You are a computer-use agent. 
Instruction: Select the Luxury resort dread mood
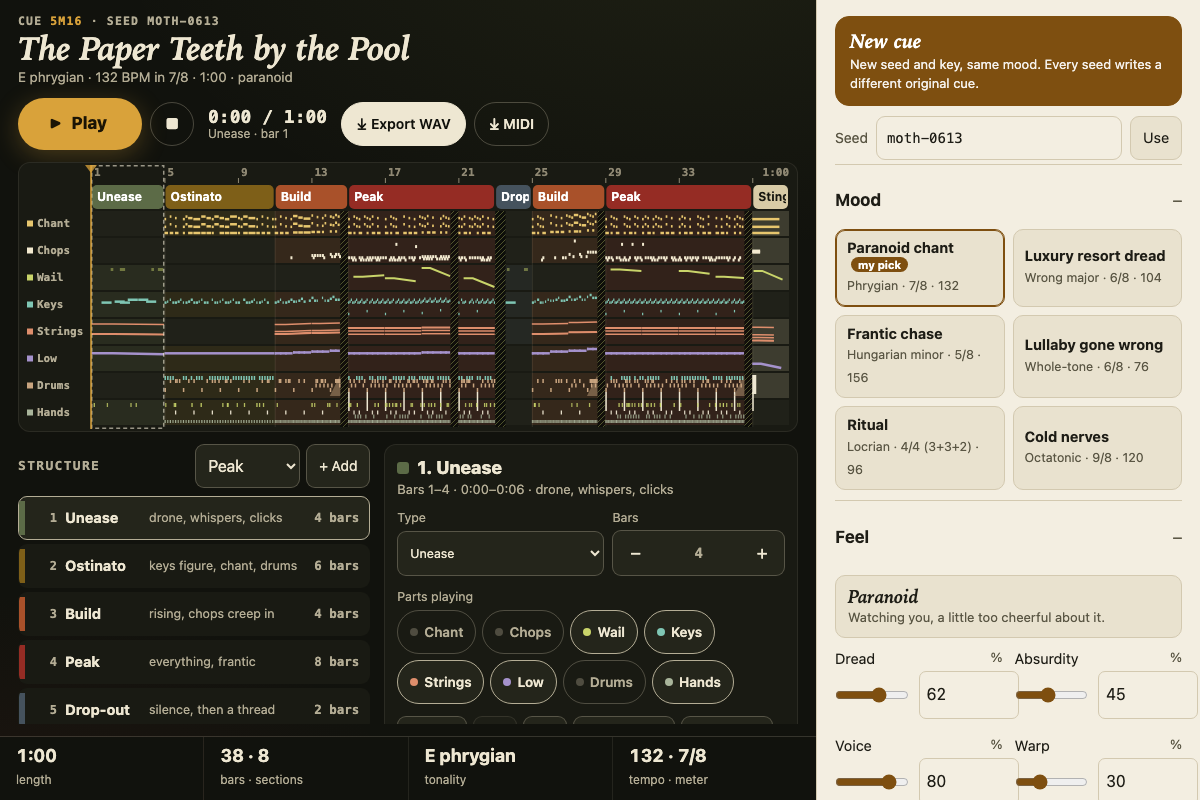click(1097, 268)
